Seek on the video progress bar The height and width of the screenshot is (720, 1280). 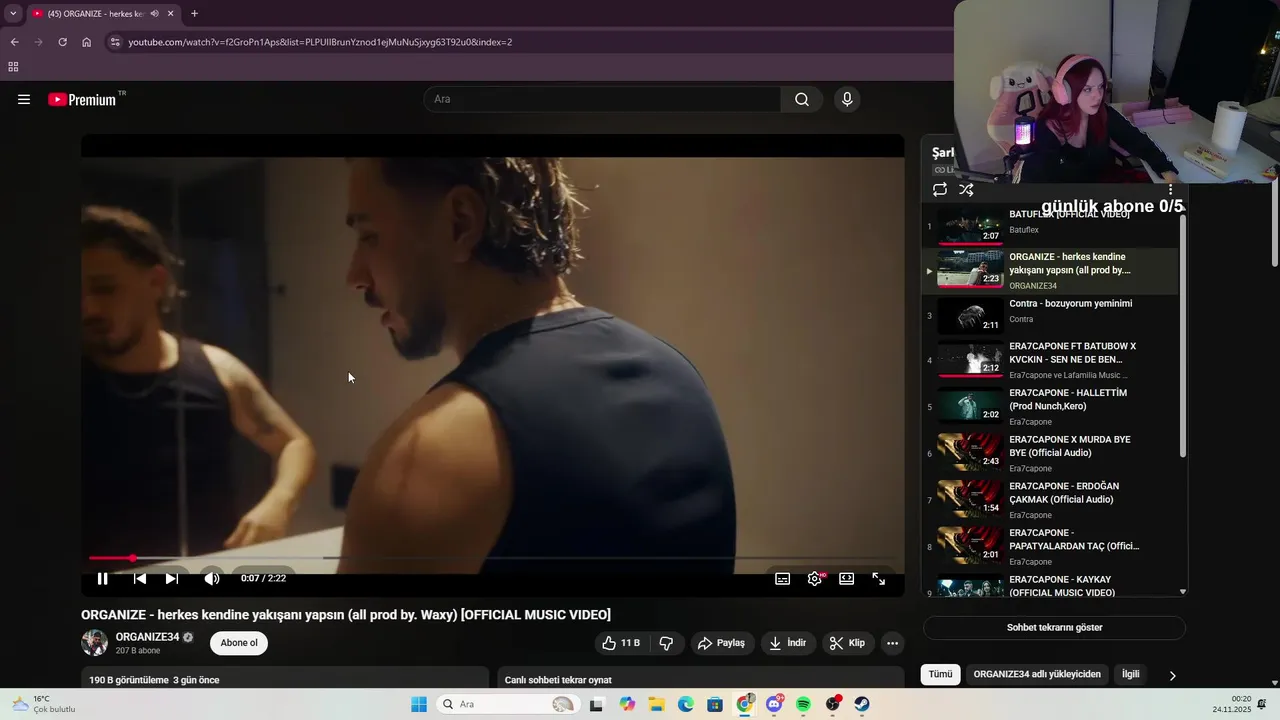pos(492,558)
